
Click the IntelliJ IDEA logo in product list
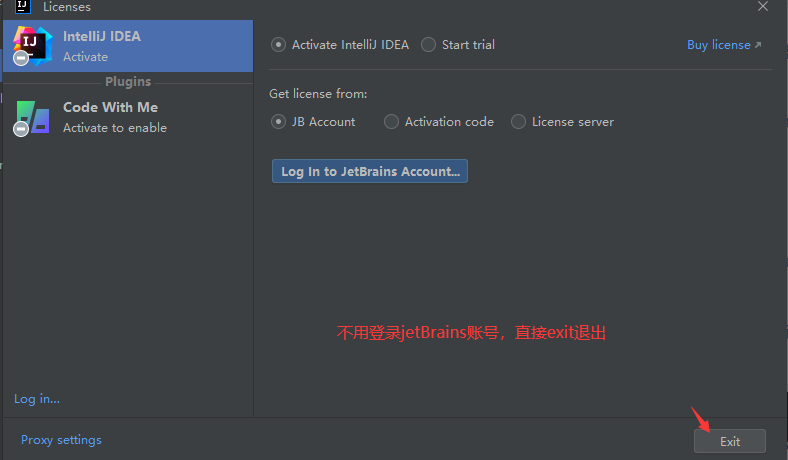coord(33,45)
